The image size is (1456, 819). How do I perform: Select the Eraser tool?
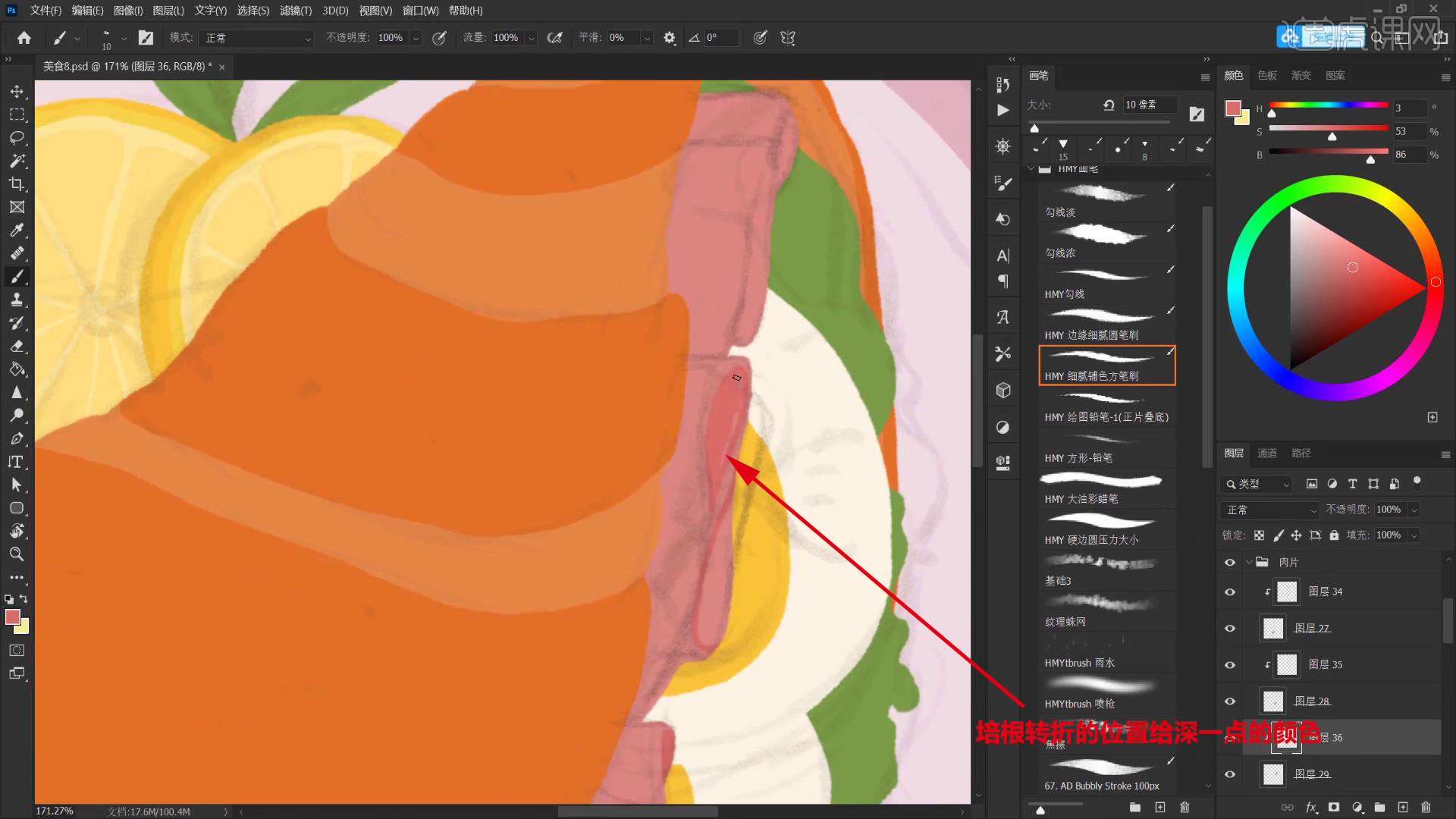(17, 347)
